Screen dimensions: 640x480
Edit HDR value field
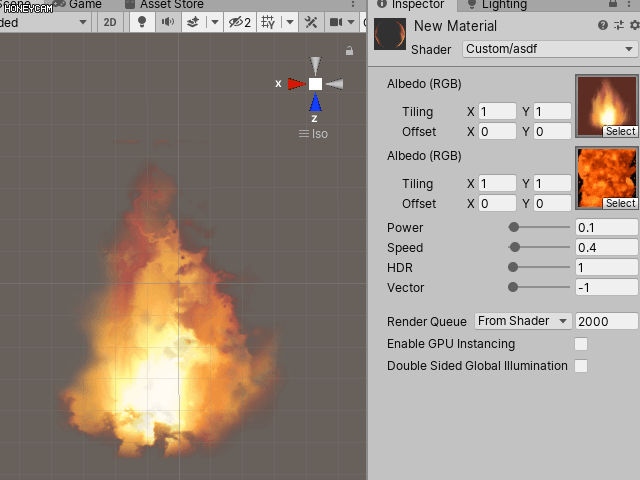607,267
